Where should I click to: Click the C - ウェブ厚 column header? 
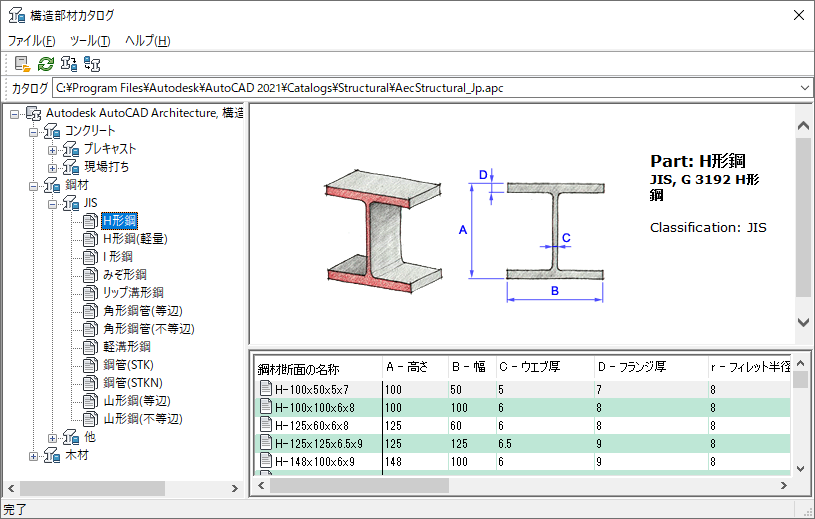tap(545, 368)
